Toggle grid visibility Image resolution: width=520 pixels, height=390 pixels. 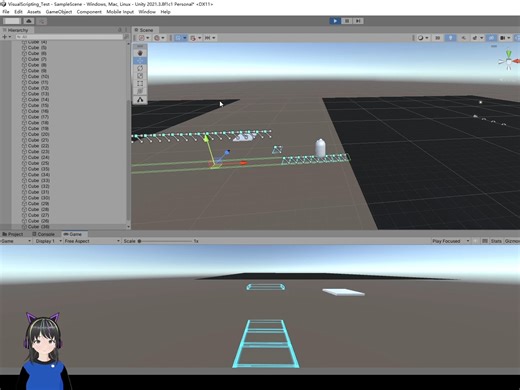[178, 38]
